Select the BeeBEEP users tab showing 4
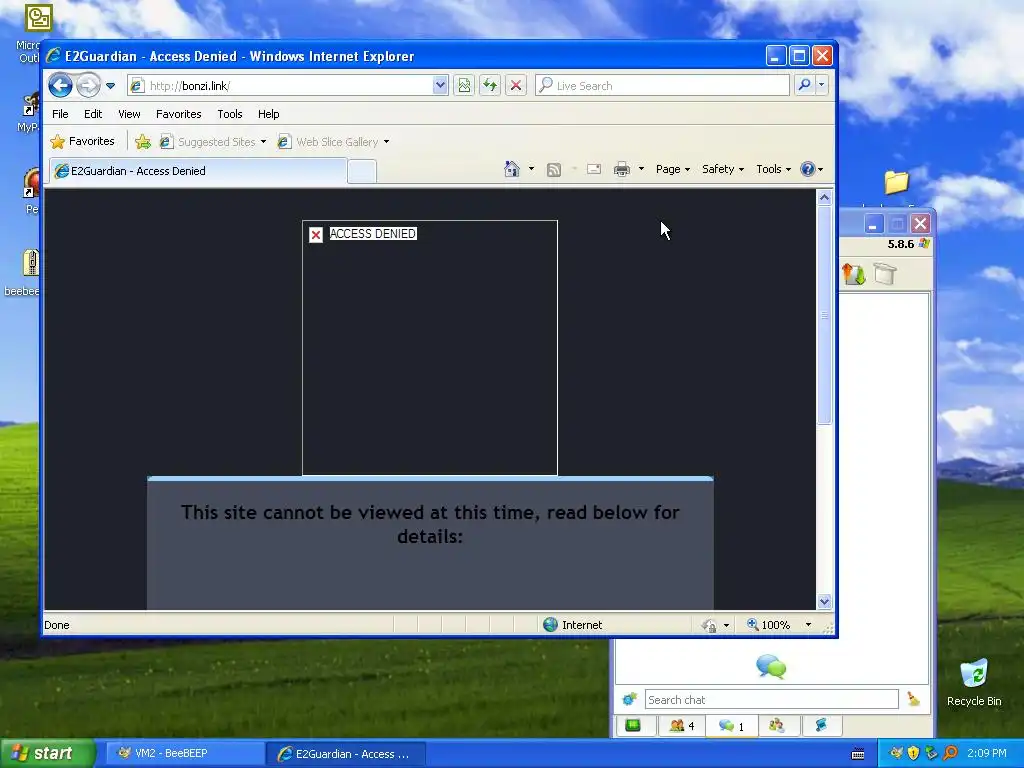Image resolution: width=1024 pixels, height=768 pixels. click(x=682, y=725)
